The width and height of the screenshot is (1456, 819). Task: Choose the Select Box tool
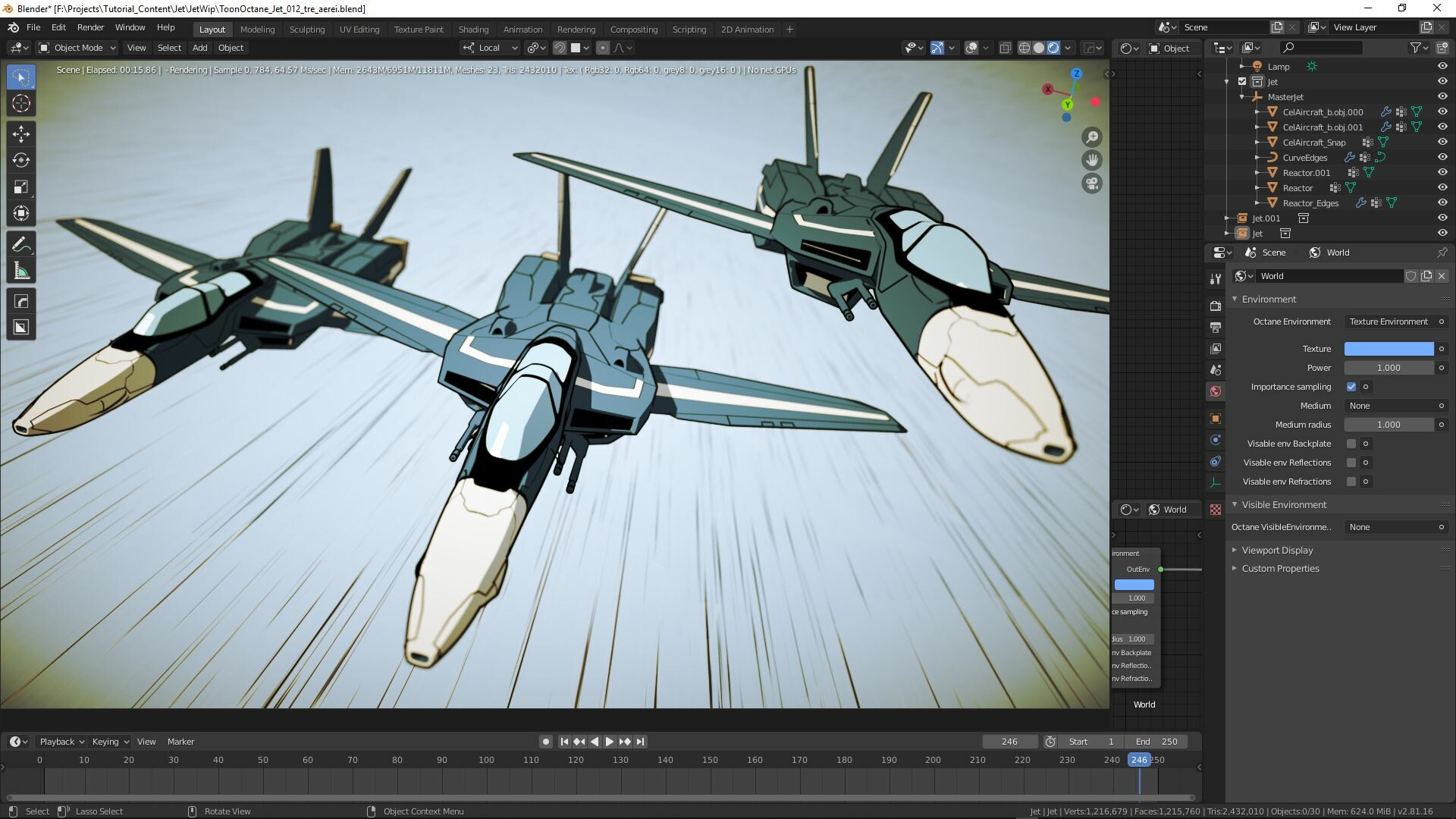click(x=21, y=77)
